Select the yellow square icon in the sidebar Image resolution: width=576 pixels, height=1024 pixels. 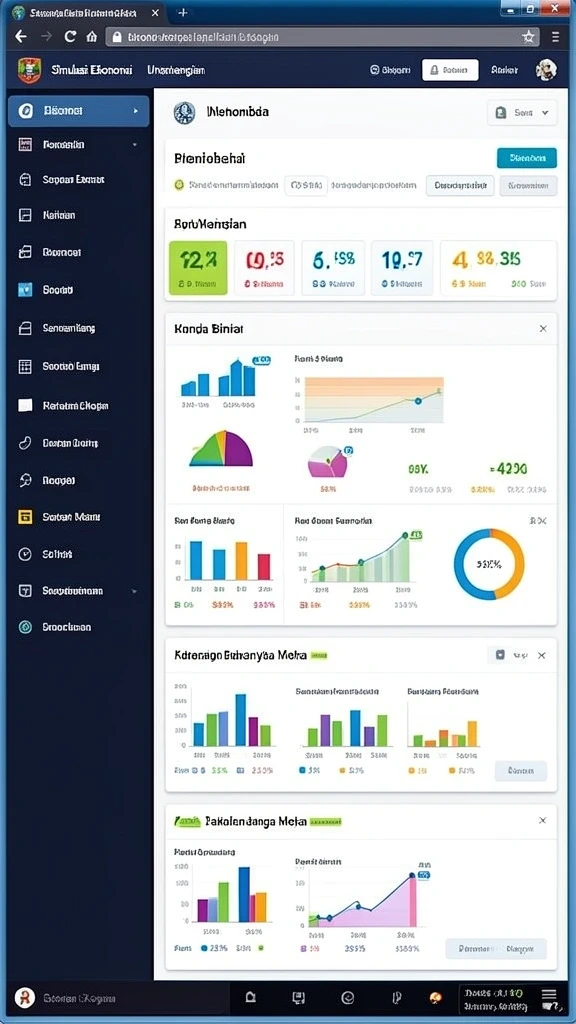click(25, 517)
